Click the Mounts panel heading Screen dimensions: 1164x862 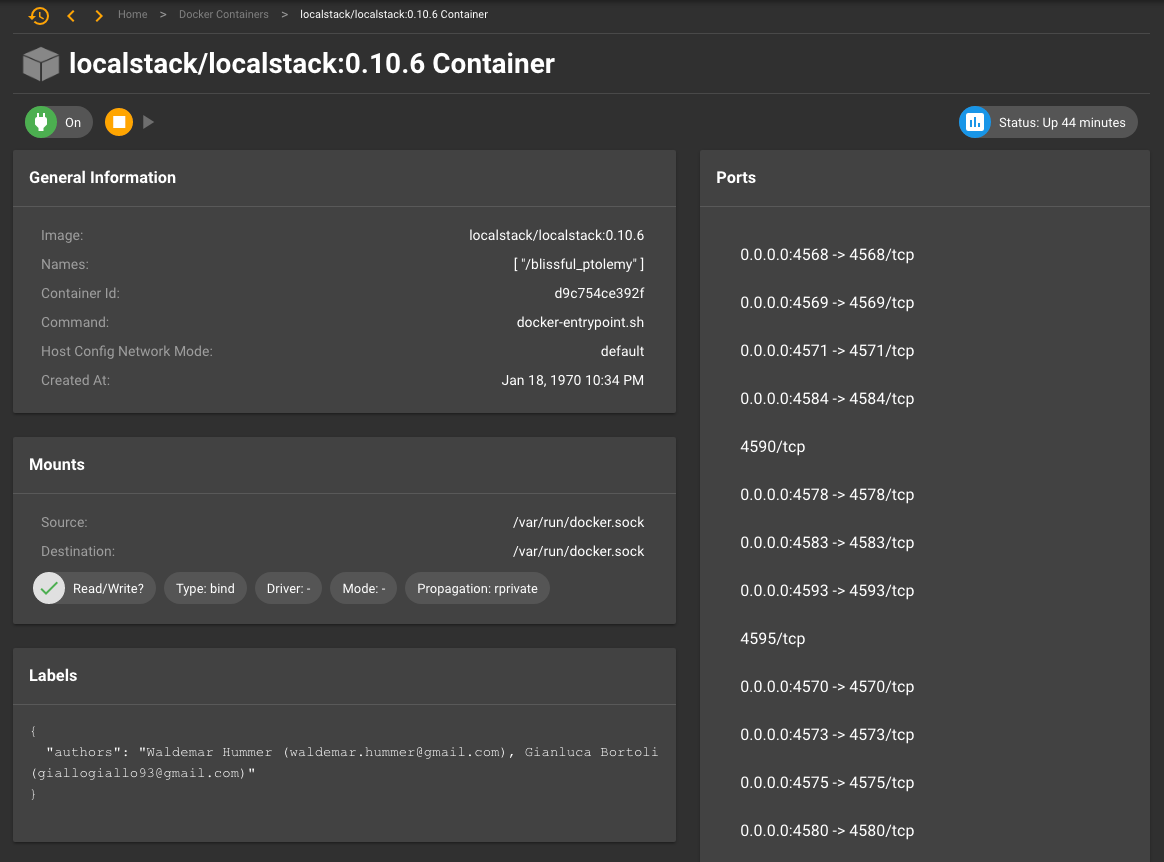coord(56,465)
